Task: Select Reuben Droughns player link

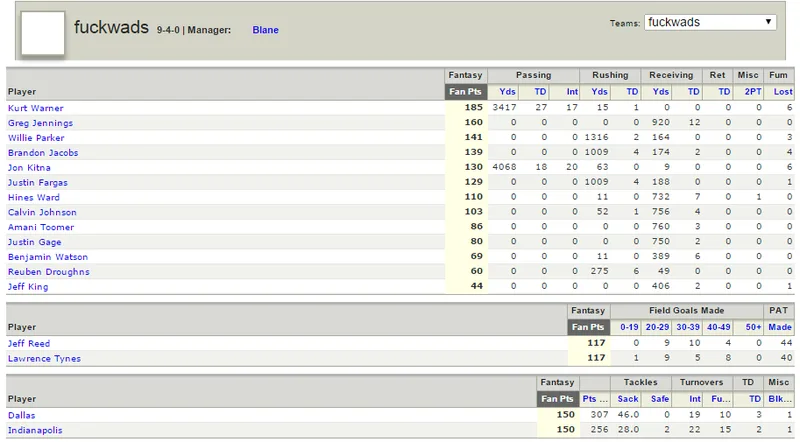Action: click(x=48, y=272)
